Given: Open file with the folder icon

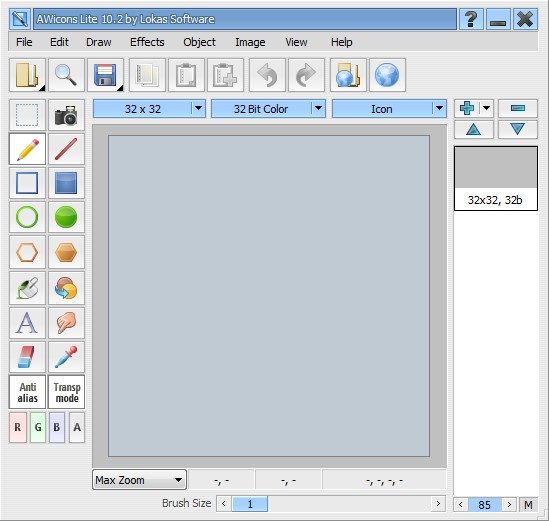Looking at the screenshot, I should pyautogui.click(x=27, y=75).
